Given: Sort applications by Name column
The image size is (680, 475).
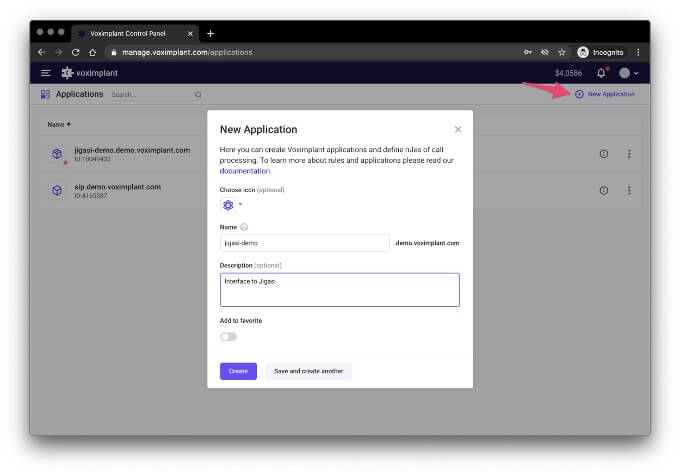Looking at the screenshot, I should 59,124.
